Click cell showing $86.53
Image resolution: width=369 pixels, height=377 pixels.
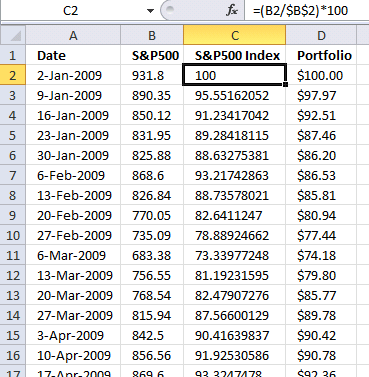321,175
